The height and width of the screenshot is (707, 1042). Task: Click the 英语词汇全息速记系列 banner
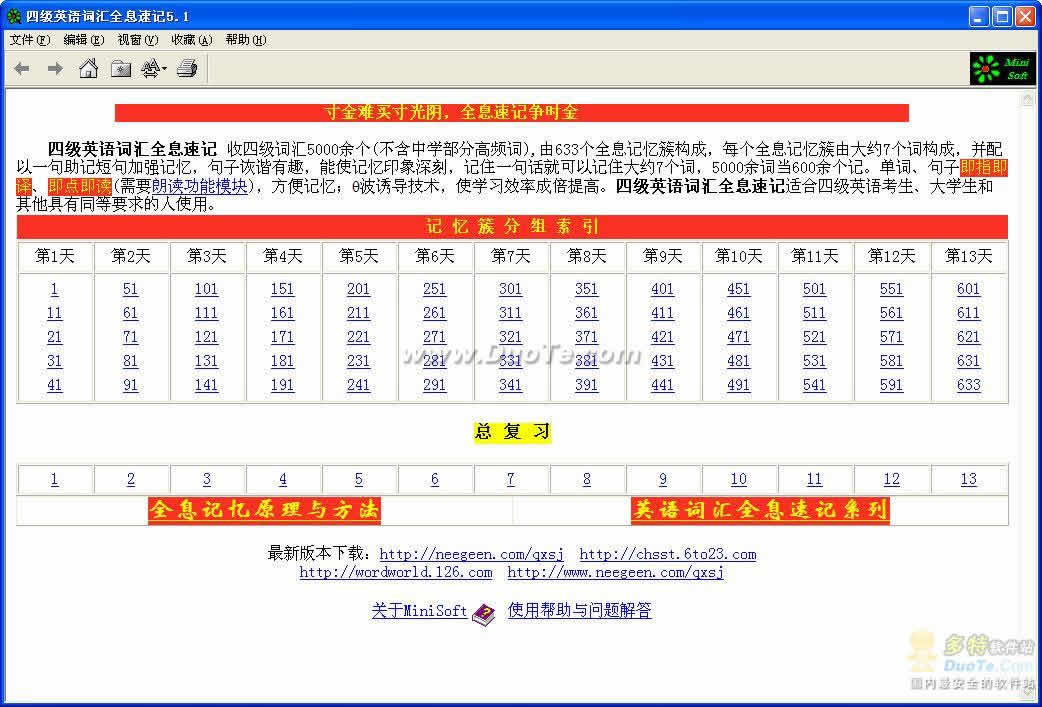tap(760, 510)
